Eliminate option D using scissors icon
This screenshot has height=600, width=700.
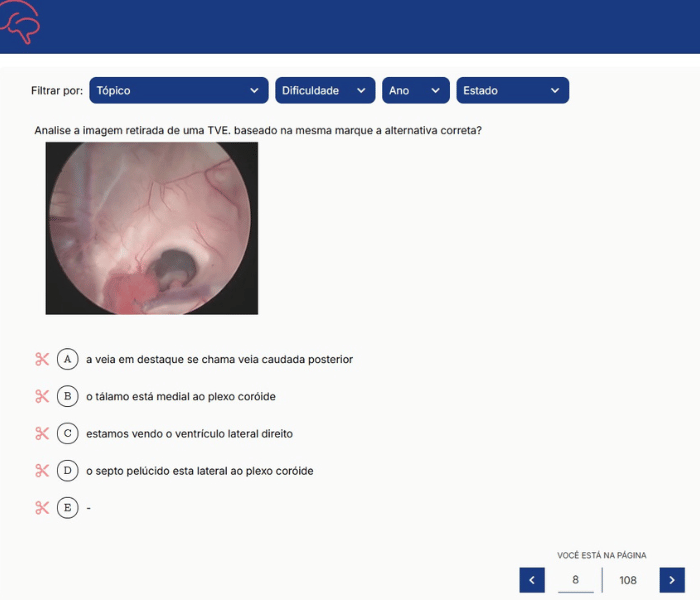click(42, 470)
